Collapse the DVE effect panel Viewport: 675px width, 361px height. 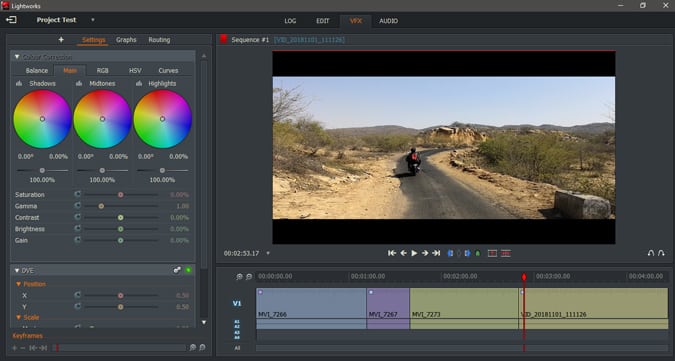tap(17, 270)
